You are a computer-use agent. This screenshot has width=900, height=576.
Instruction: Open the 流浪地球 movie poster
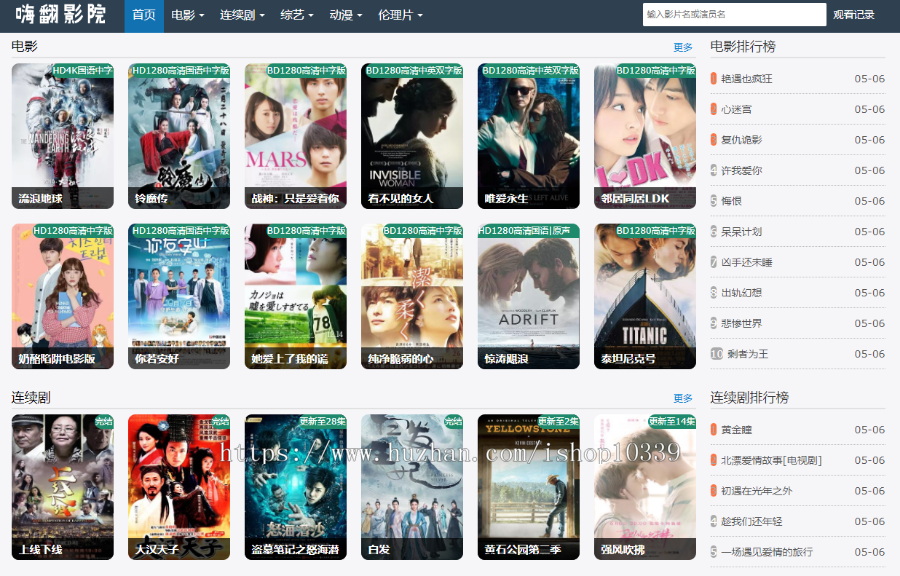(x=63, y=135)
